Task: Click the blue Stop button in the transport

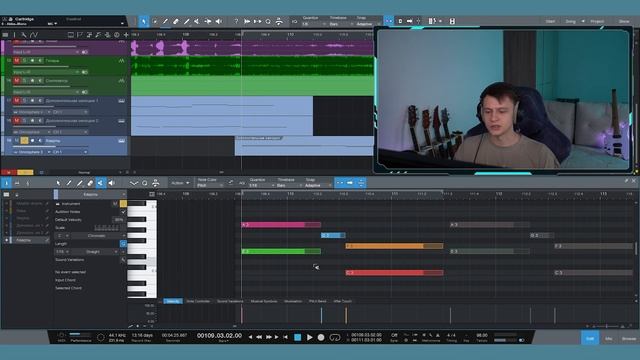Action: (298, 337)
